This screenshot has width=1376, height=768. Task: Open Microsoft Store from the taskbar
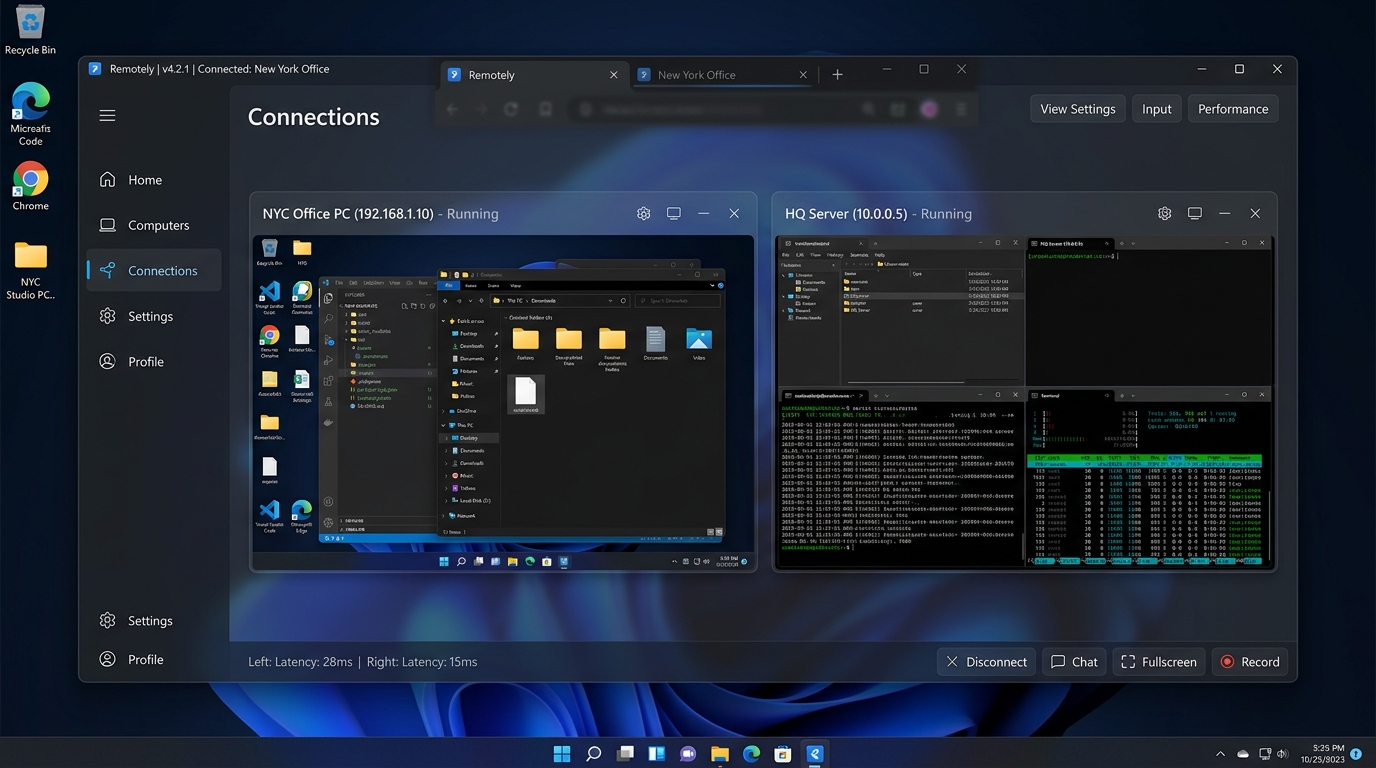pyautogui.click(x=784, y=753)
